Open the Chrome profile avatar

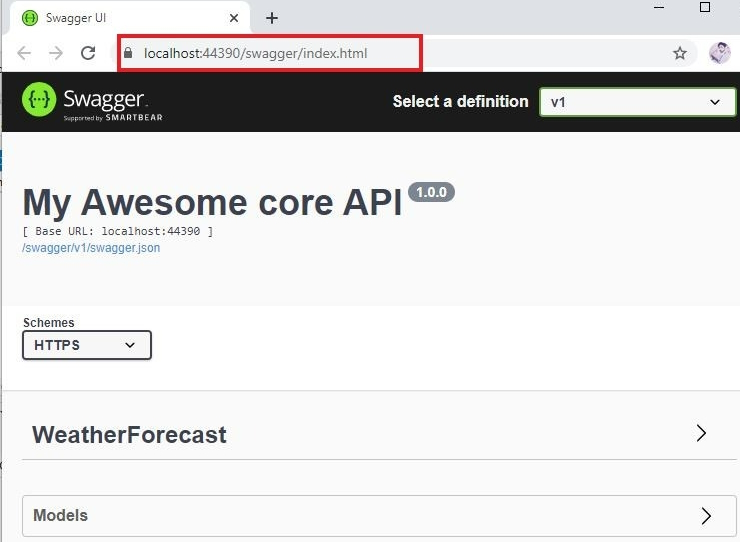(719, 53)
